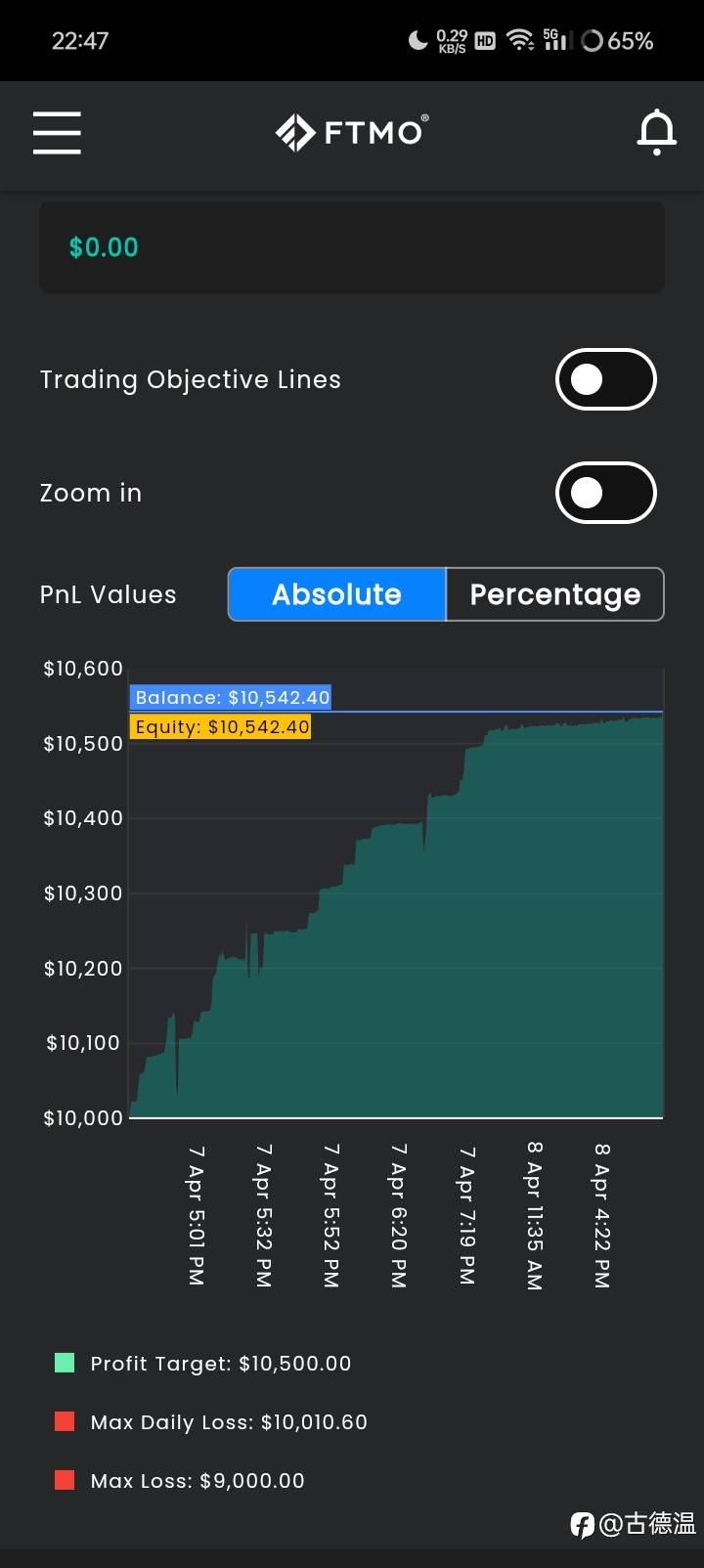This screenshot has height=1568, width=704.
Task: Tap the FTMO logo
Action: [351, 133]
